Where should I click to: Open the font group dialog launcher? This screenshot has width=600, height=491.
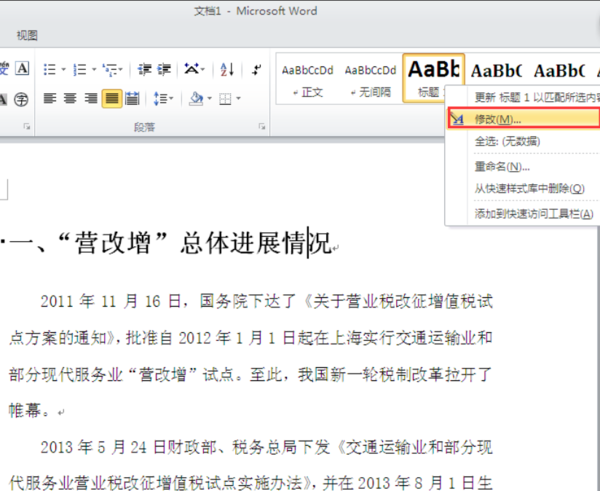pos(27,126)
